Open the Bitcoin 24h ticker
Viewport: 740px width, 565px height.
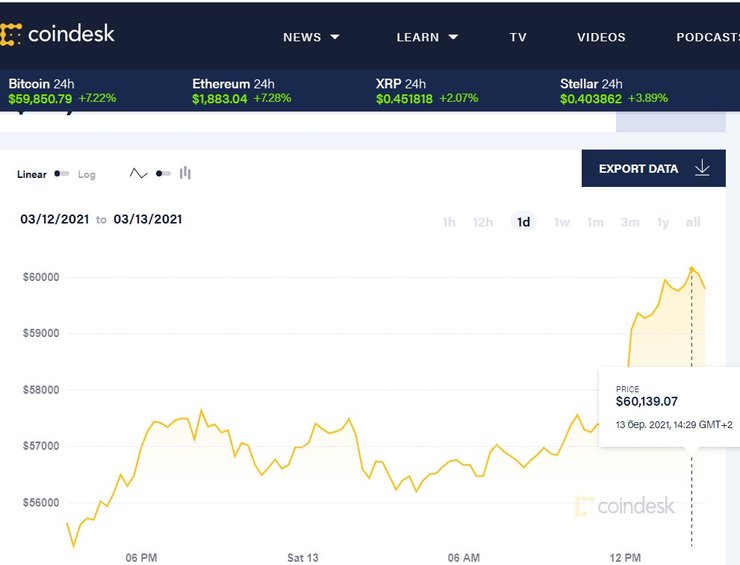pyautogui.click(x=62, y=91)
